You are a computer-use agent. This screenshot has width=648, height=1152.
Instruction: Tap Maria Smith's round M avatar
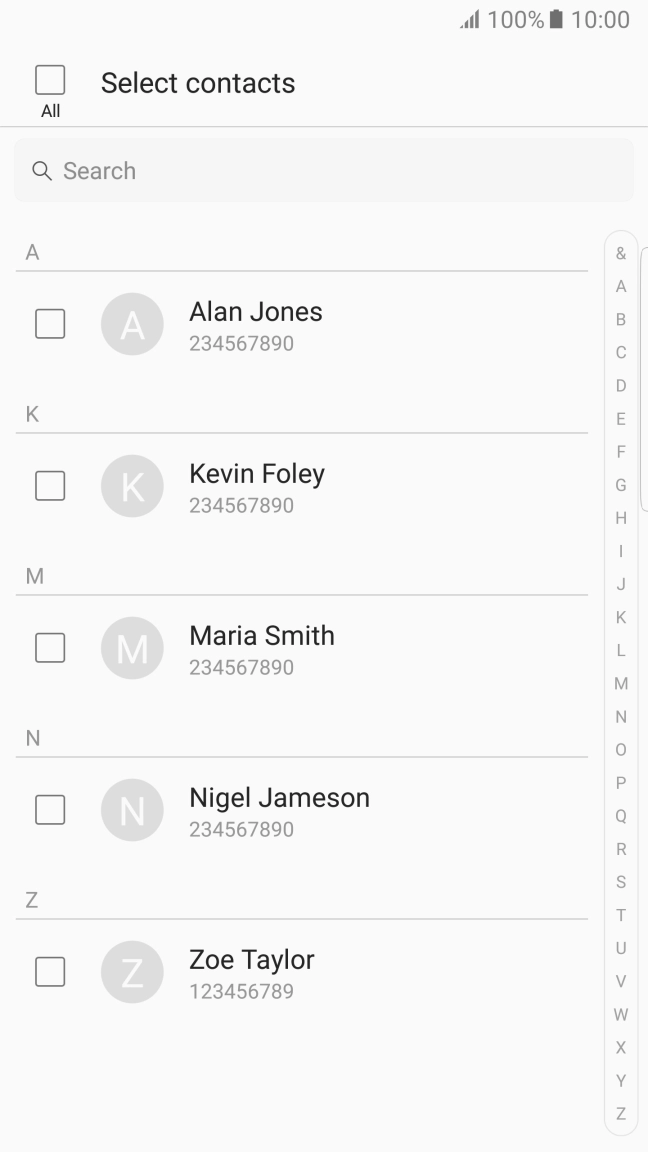pyautogui.click(x=132, y=648)
